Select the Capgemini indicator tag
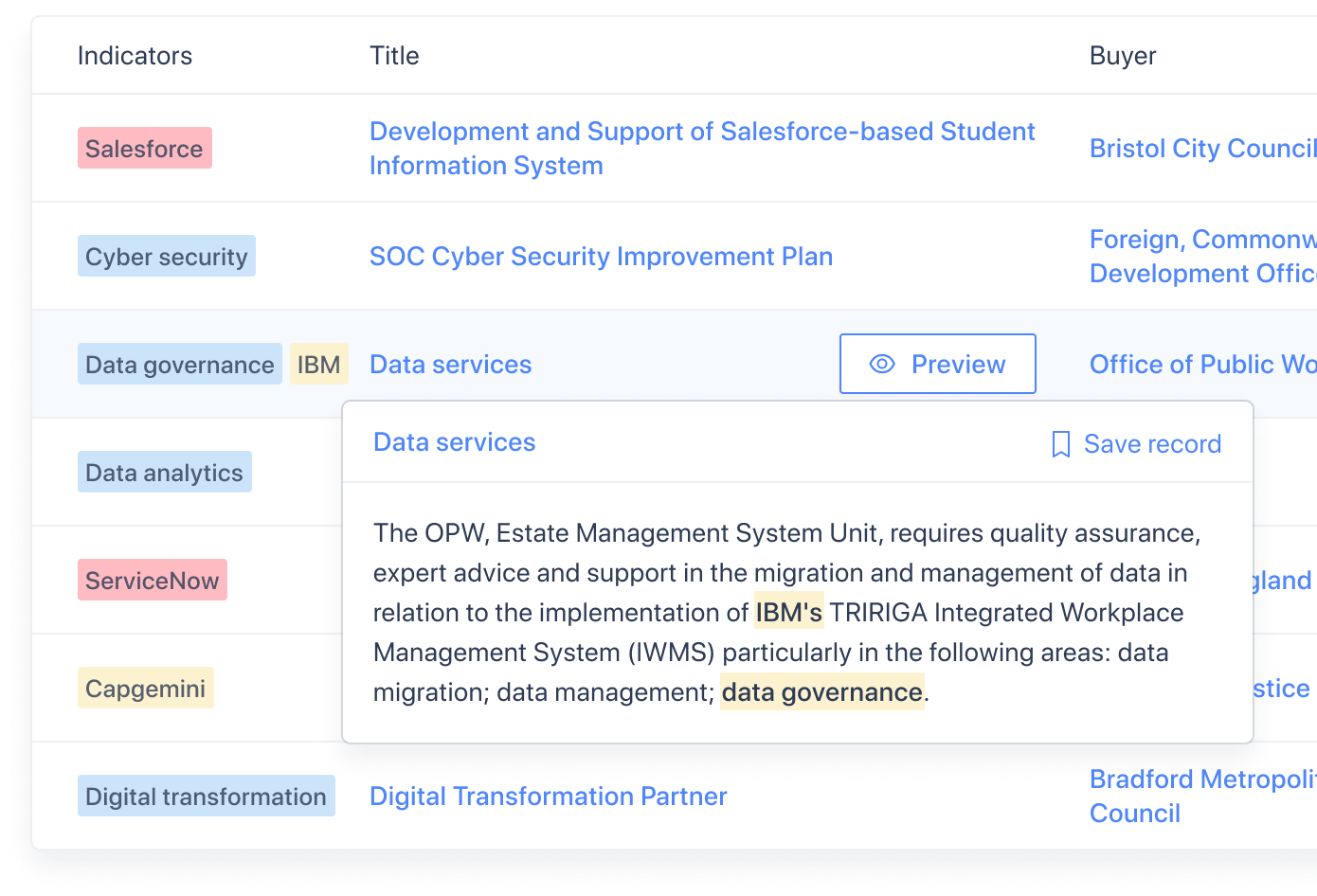Image resolution: width=1317 pixels, height=896 pixels. pyautogui.click(x=145, y=688)
